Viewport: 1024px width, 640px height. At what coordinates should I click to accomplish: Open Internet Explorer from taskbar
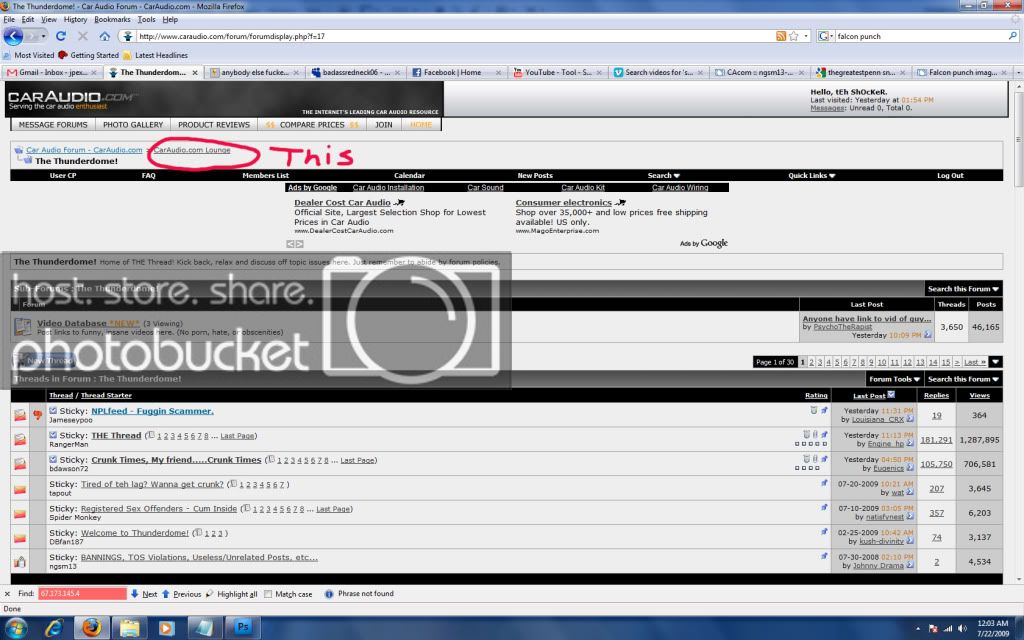click(54, 628)
